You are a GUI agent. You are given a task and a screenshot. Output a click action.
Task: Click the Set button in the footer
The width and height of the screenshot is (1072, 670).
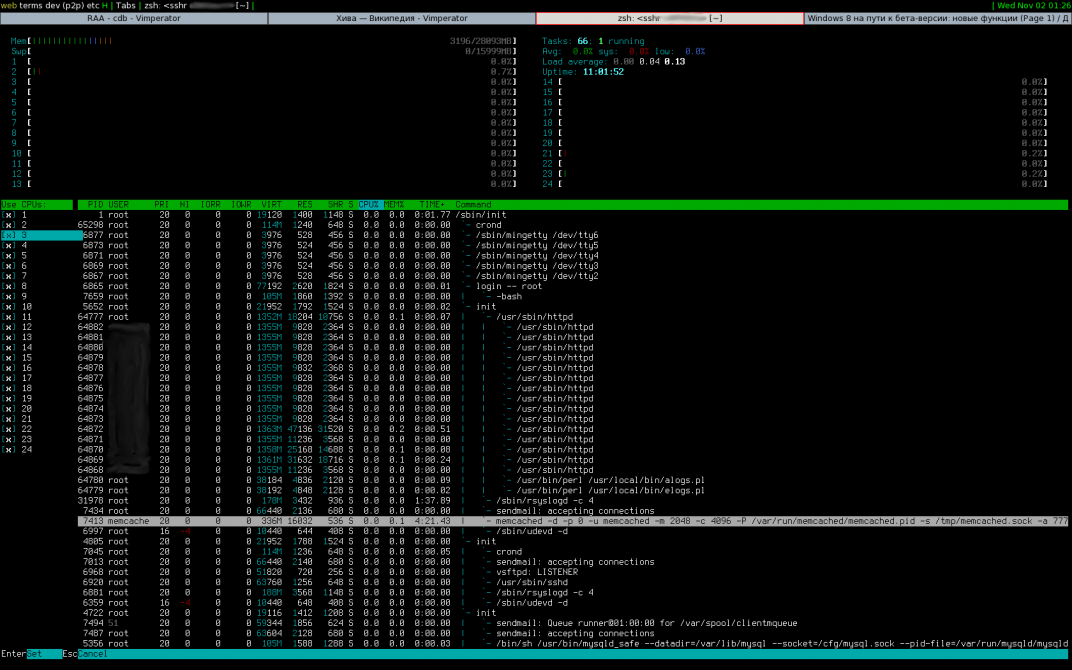pyautogui.click(x=44, y=654)
